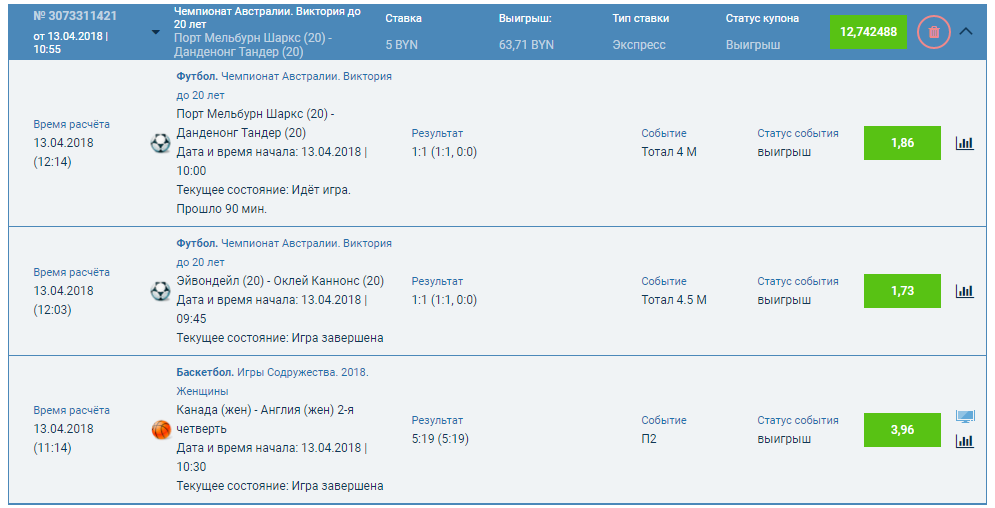Image resolution: width=995 pixels, height=508 pixels.
Task: Click the Статус купона column header
Action: [762, 18]
